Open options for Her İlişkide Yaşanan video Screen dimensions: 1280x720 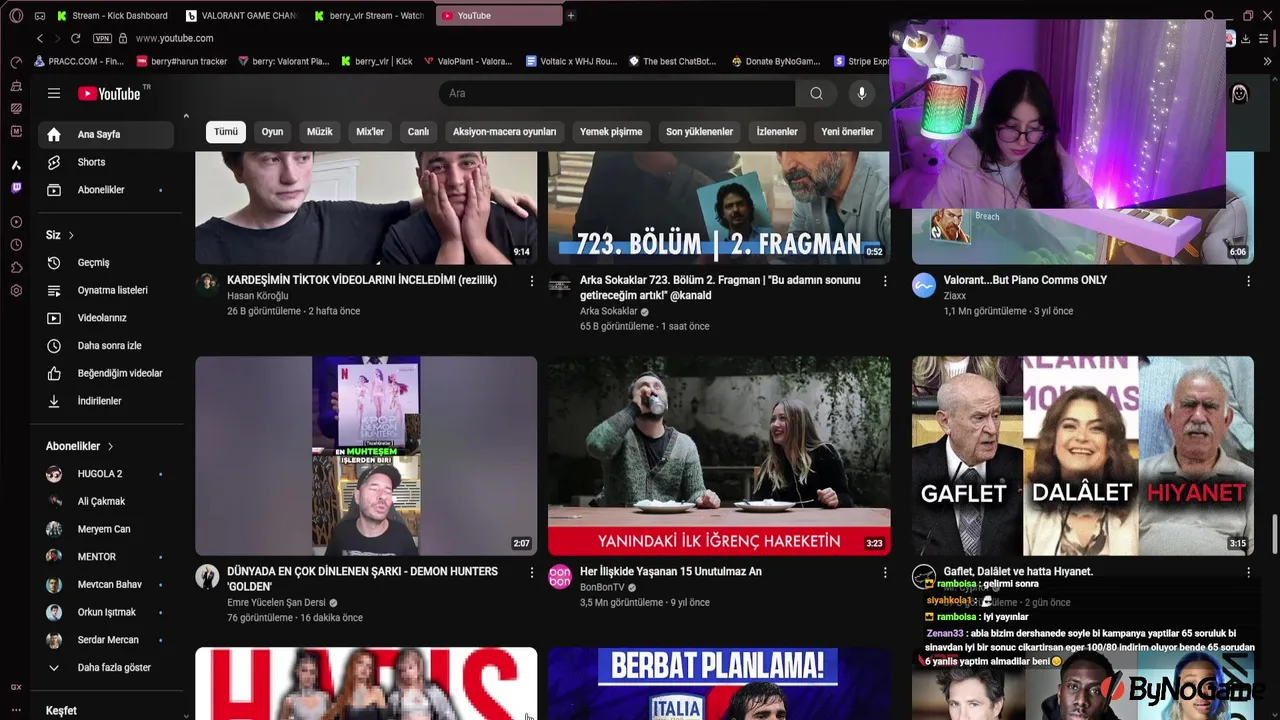point(885,572)
